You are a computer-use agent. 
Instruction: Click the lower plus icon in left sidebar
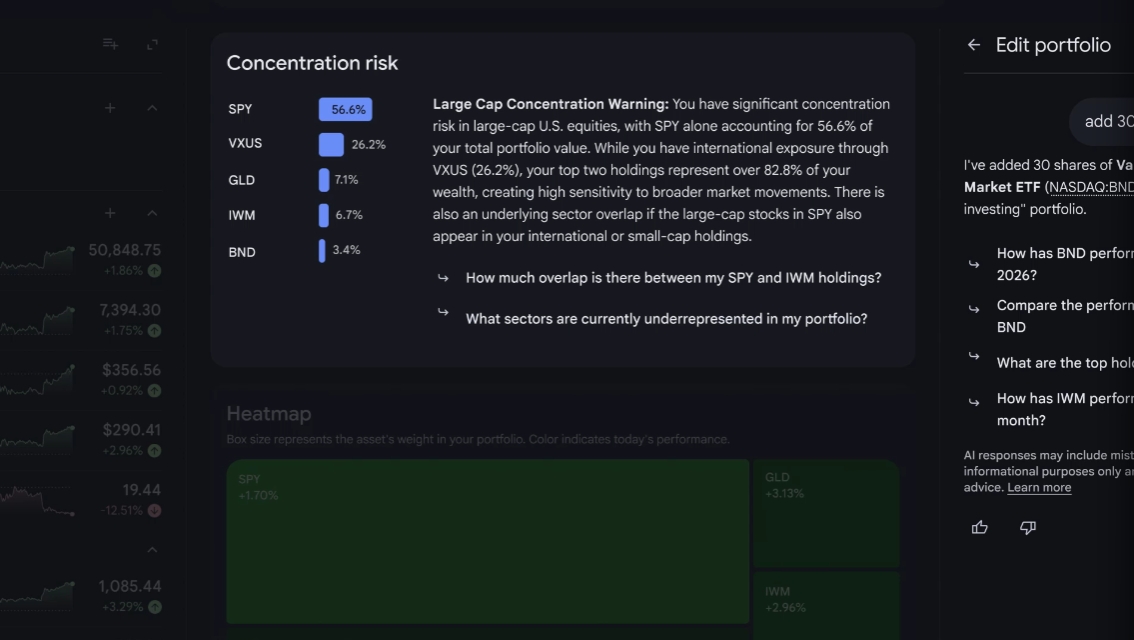pos(109,213)
